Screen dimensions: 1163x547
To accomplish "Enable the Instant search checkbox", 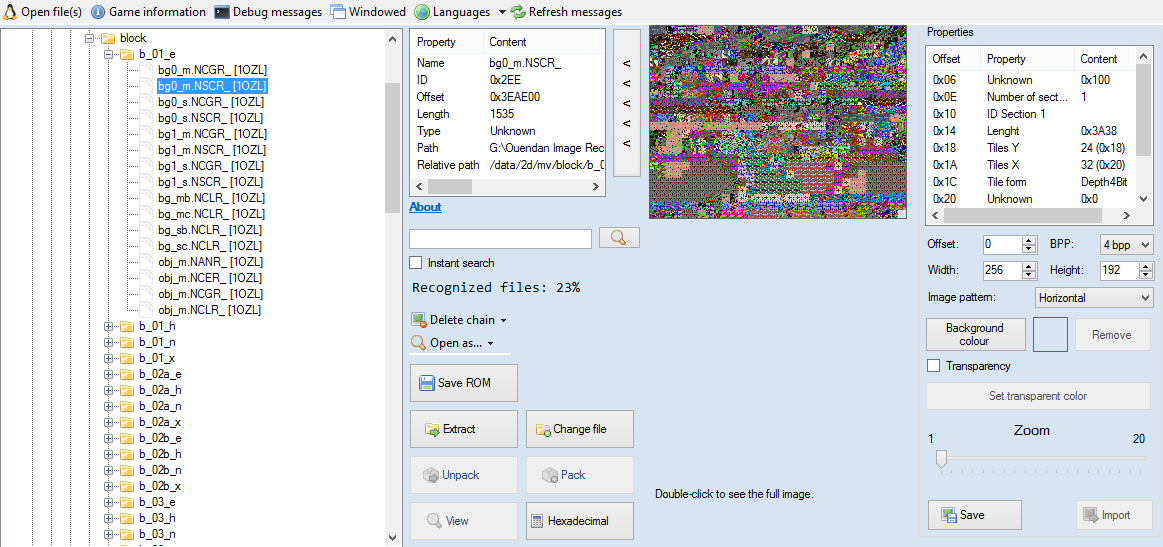I will (416, 263).
